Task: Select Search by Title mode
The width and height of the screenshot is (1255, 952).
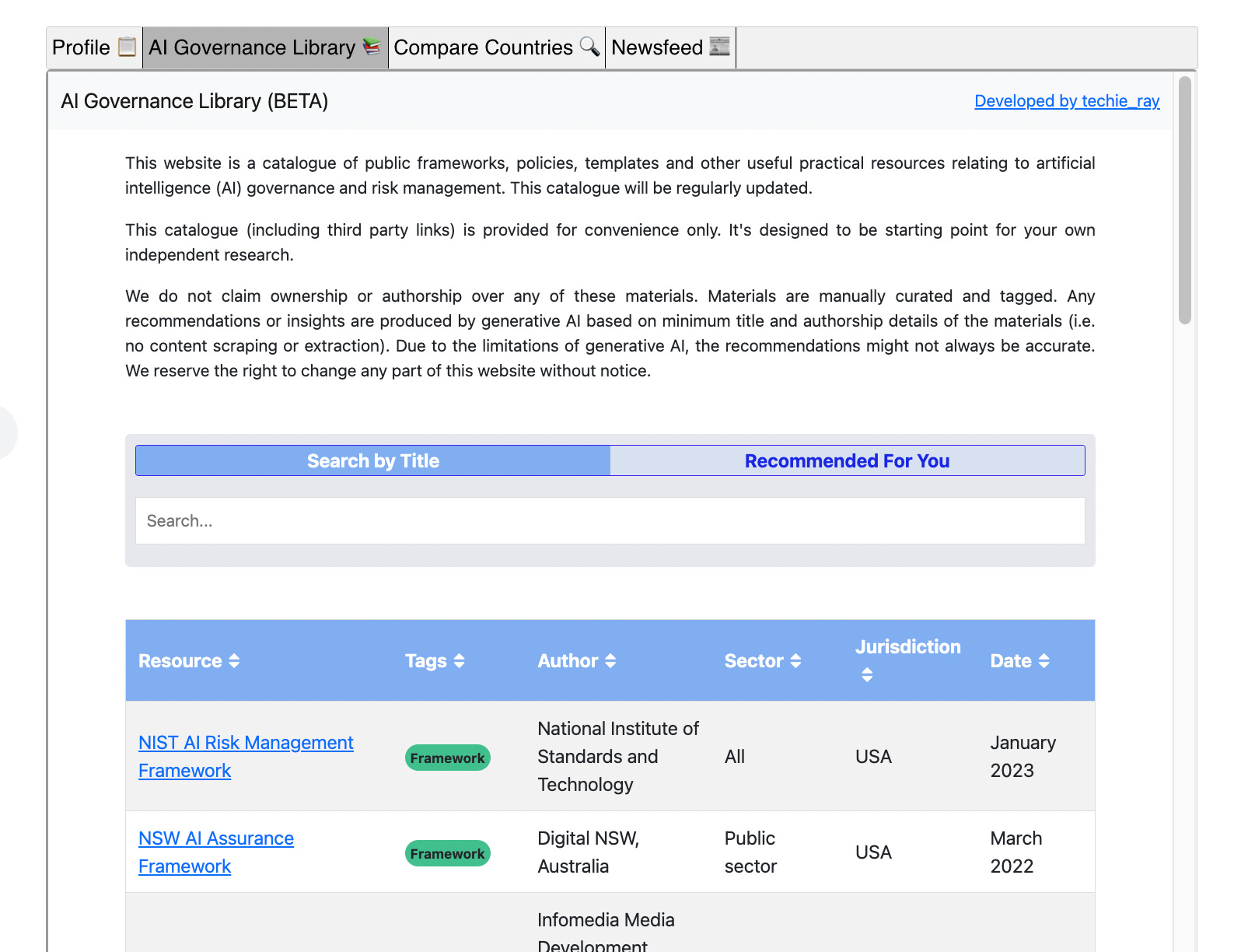Action: point(373,460)
